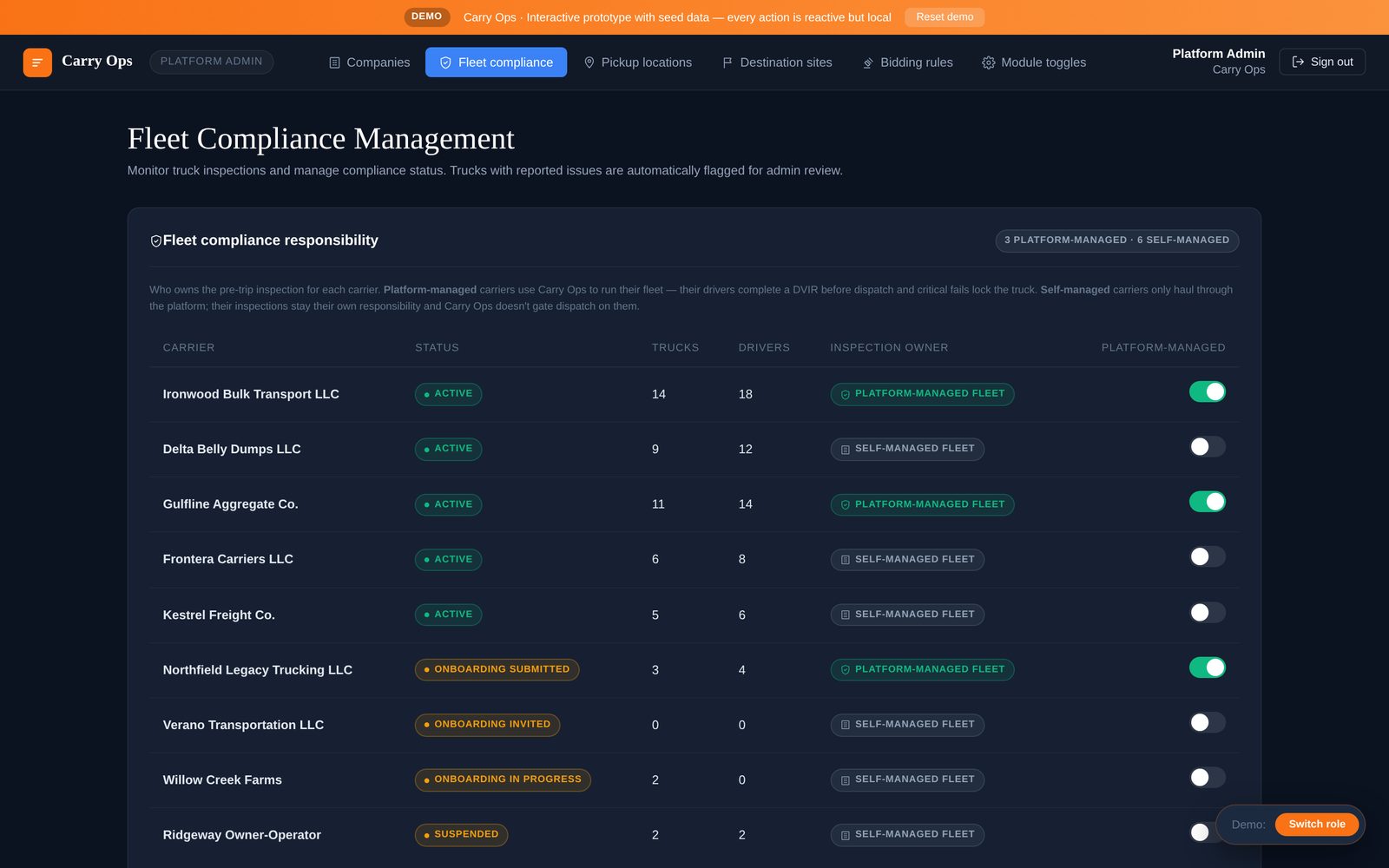This screenshot has width=1389, height=868.
Task: Click the Ironwood Bulk Transport LLC carrier name
Action: point(251,394)
